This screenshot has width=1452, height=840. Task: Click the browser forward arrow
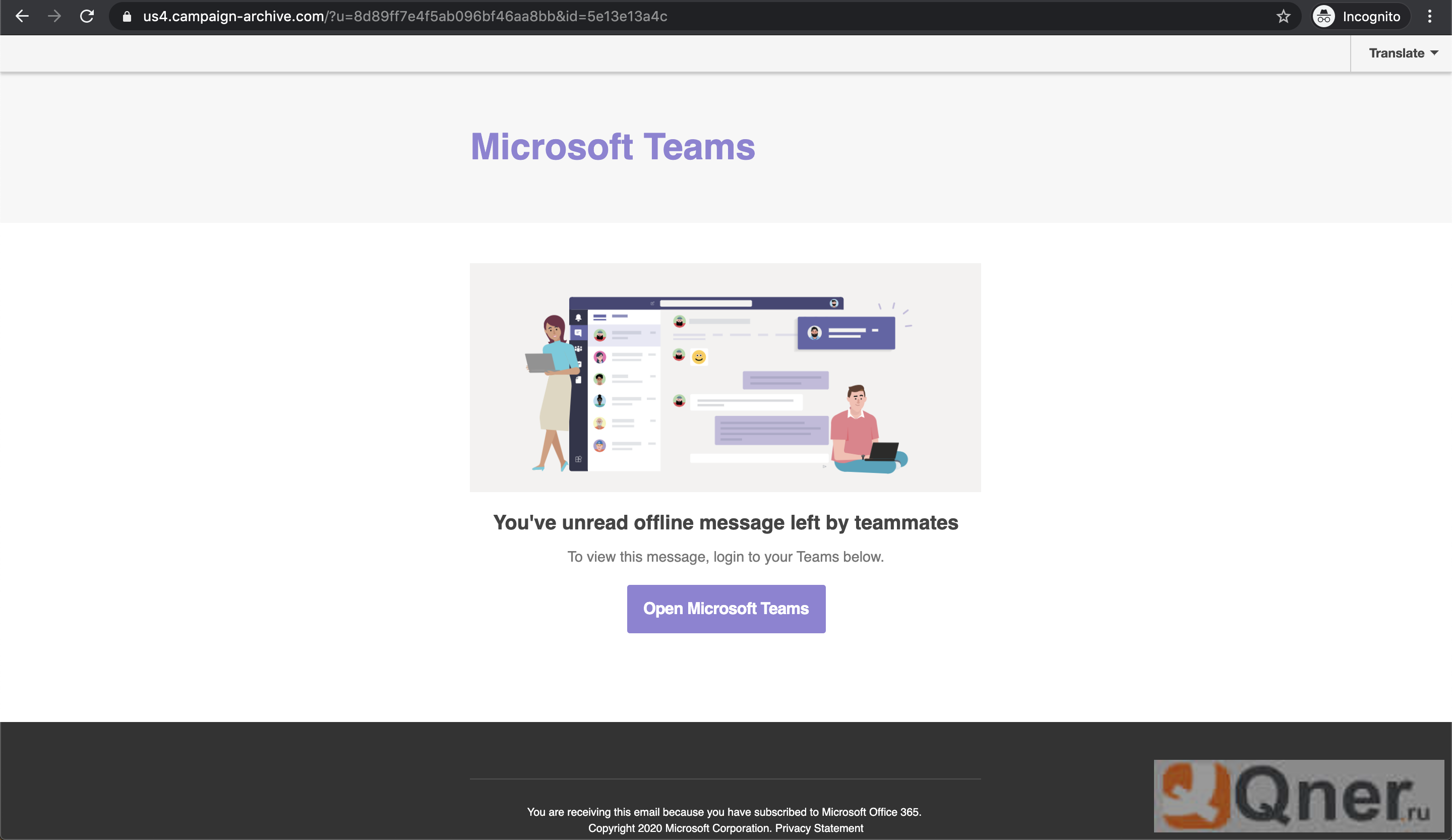(54, 16)
